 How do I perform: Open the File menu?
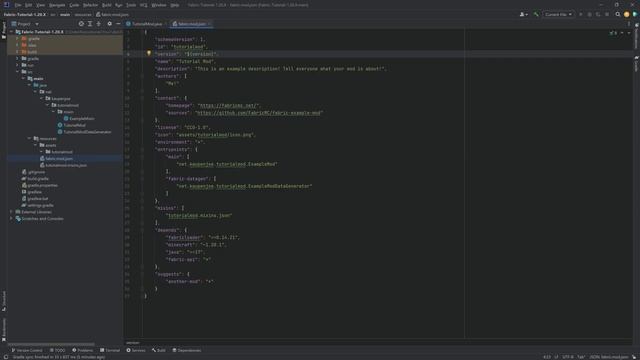pyautogui.click(x=18, y=5)
